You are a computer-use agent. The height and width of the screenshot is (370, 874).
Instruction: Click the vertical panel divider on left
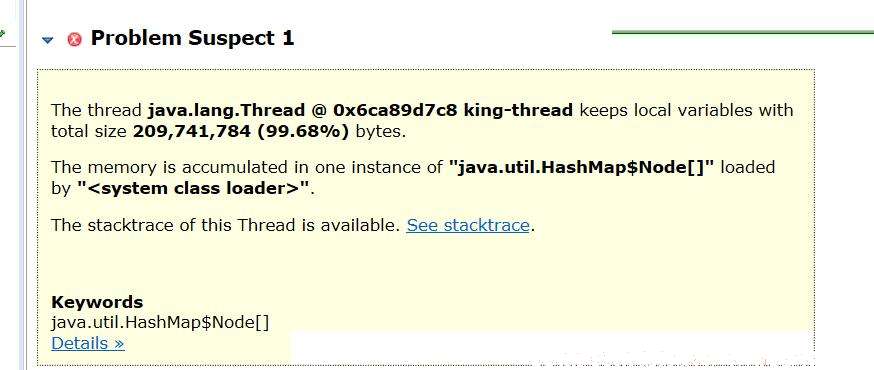(x=22, y=185)
